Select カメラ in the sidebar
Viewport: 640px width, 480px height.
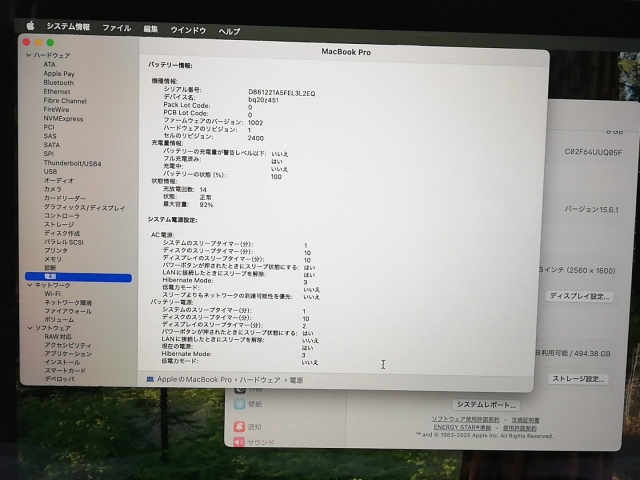tap(53, 189)
